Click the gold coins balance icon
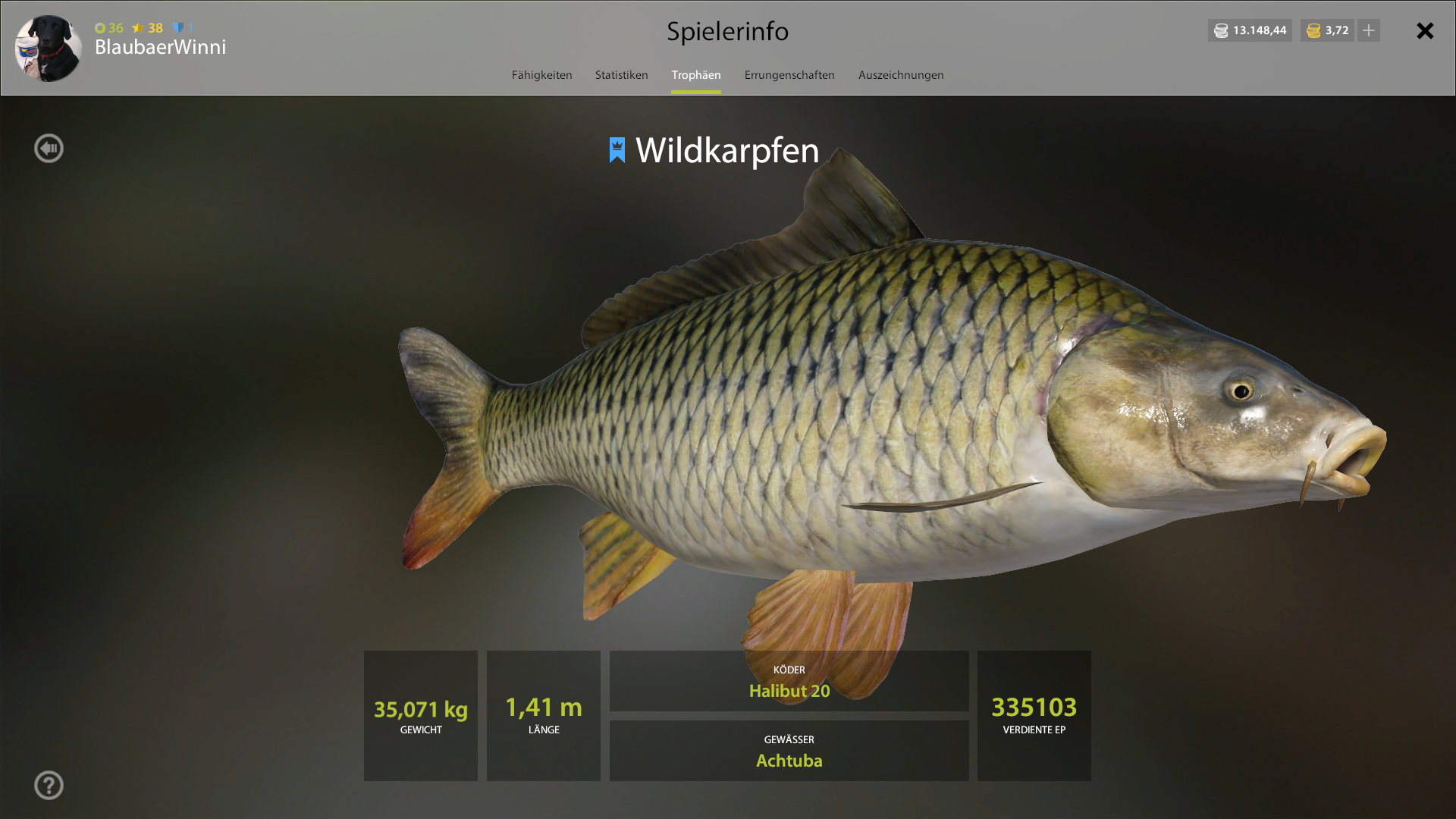Viewport: 1456px width, 819px height. (x=1313, y=30)
